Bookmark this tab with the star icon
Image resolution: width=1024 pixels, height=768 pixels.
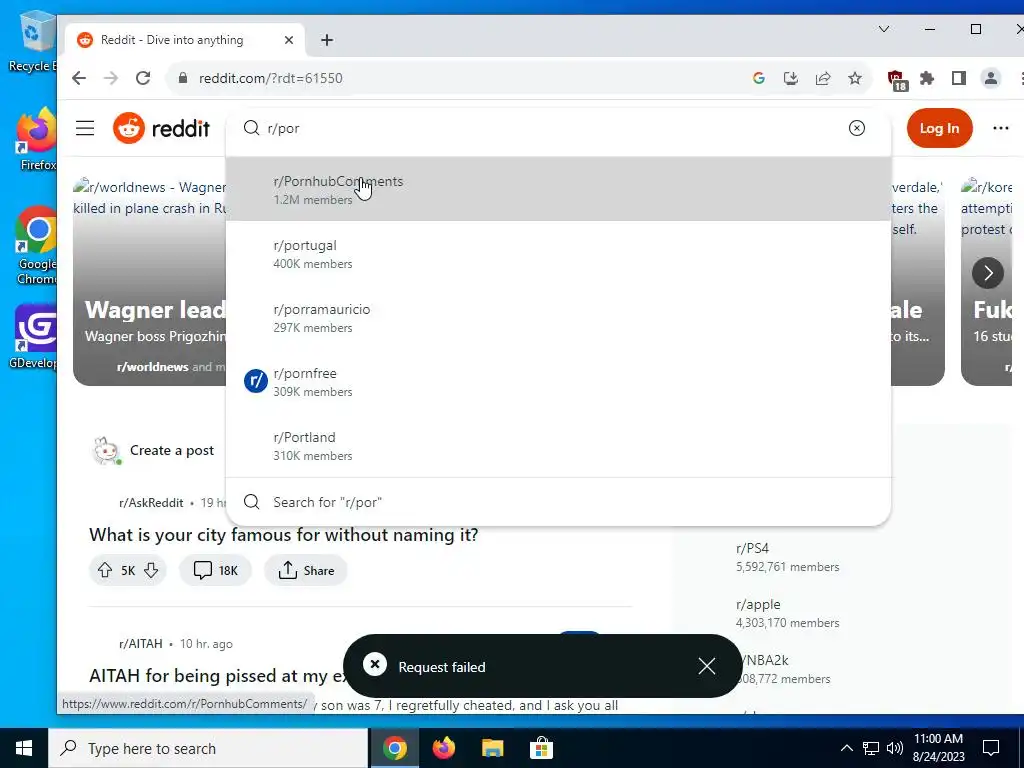855,78
